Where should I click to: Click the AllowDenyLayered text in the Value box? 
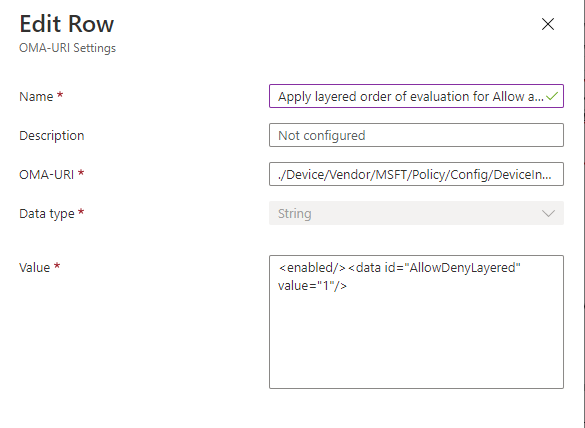464,268
